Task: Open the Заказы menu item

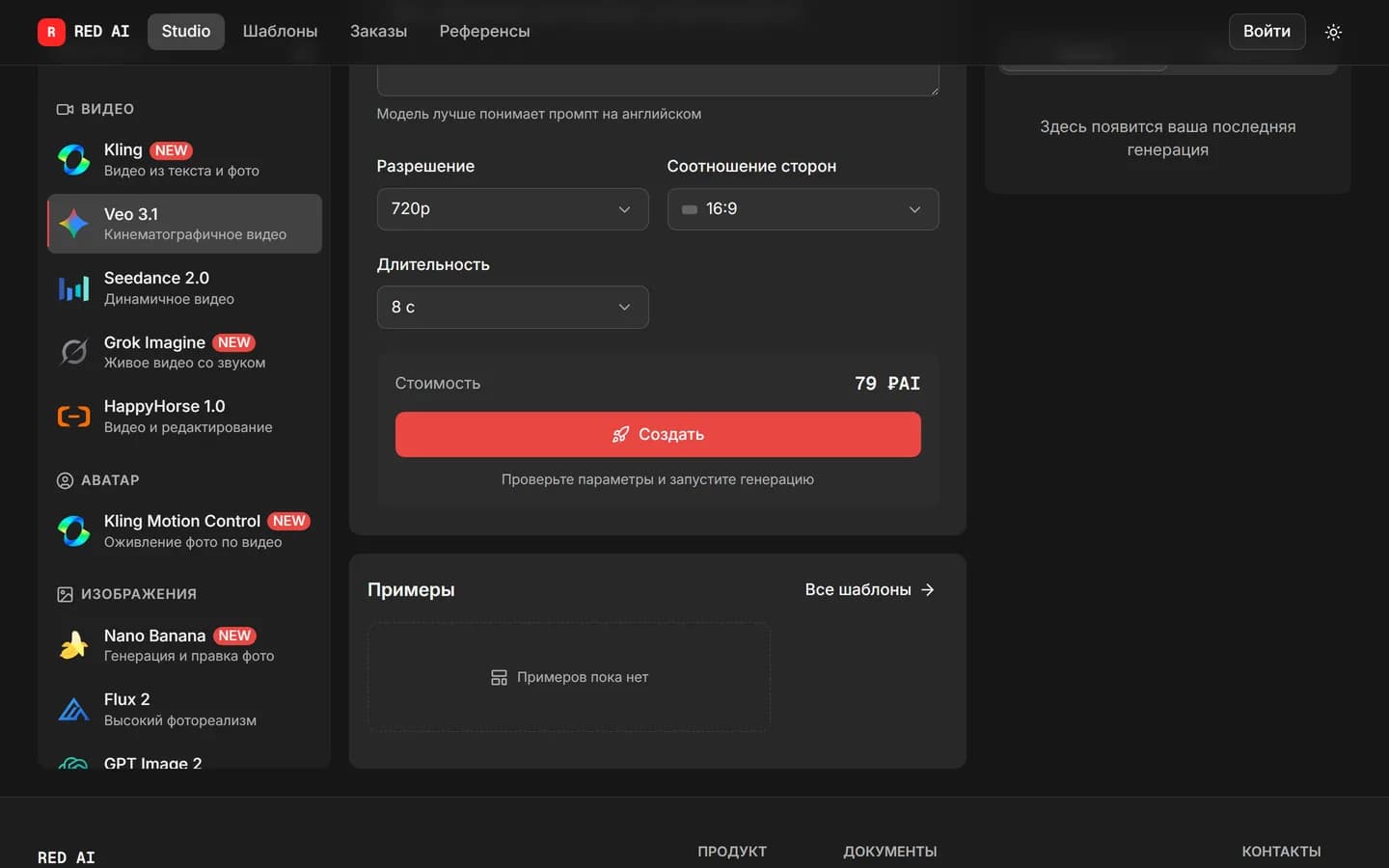Action: pyautogui.click(x=378, y=32)
